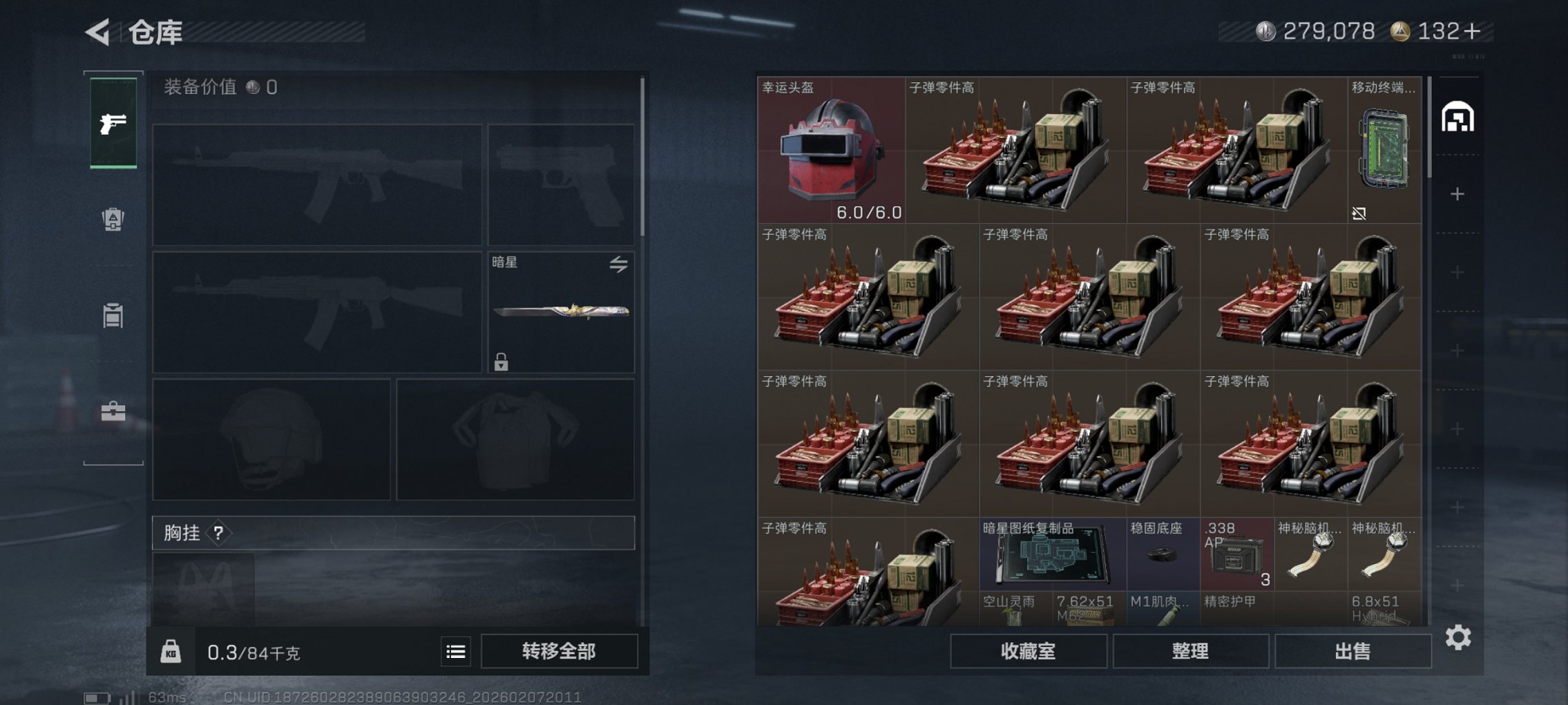Click the 胸挂 help question mark
The width and height of the screenshot is (1568, 705).
pyautogui.click(x=218, y=533)
